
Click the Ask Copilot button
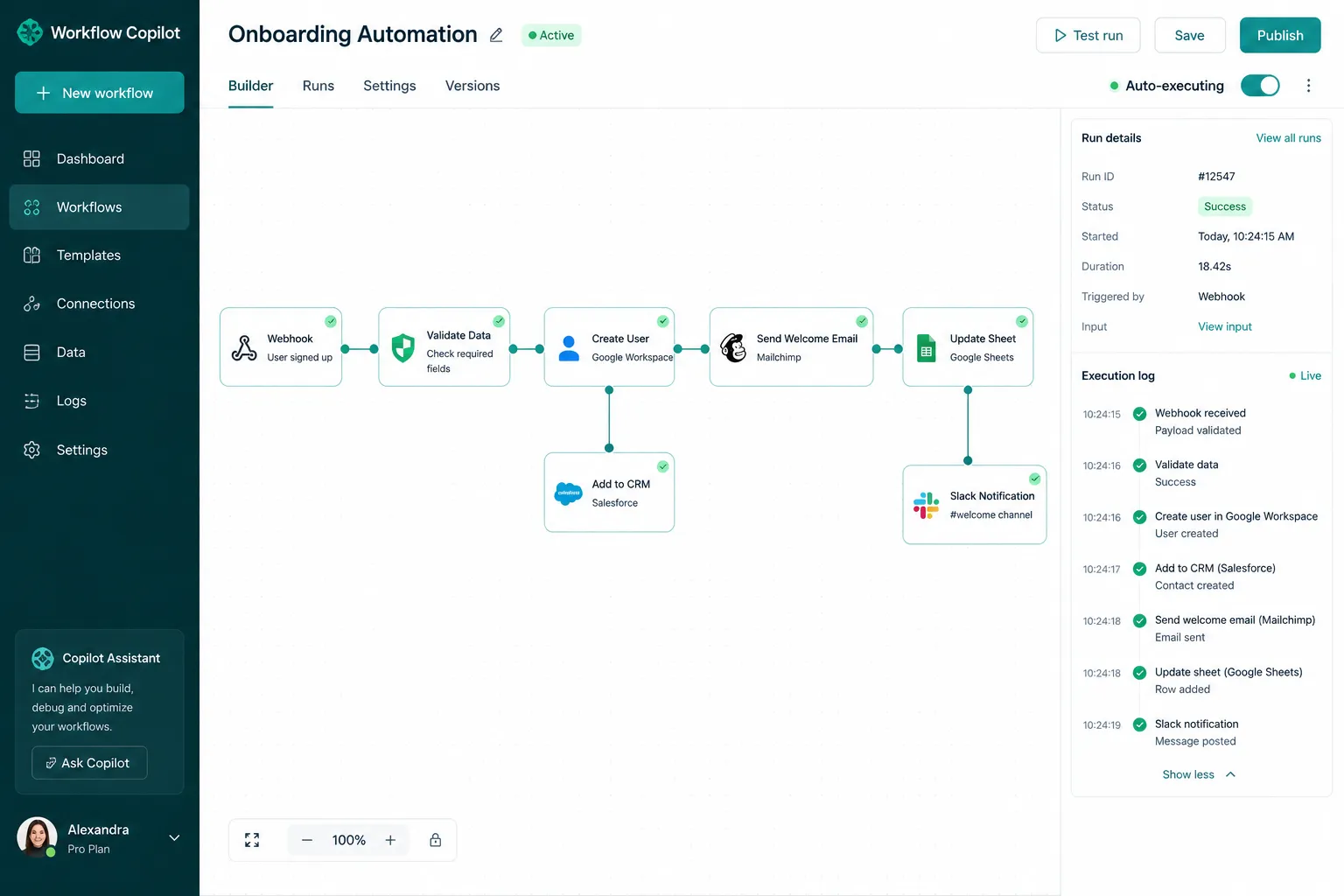coord(89,763)
